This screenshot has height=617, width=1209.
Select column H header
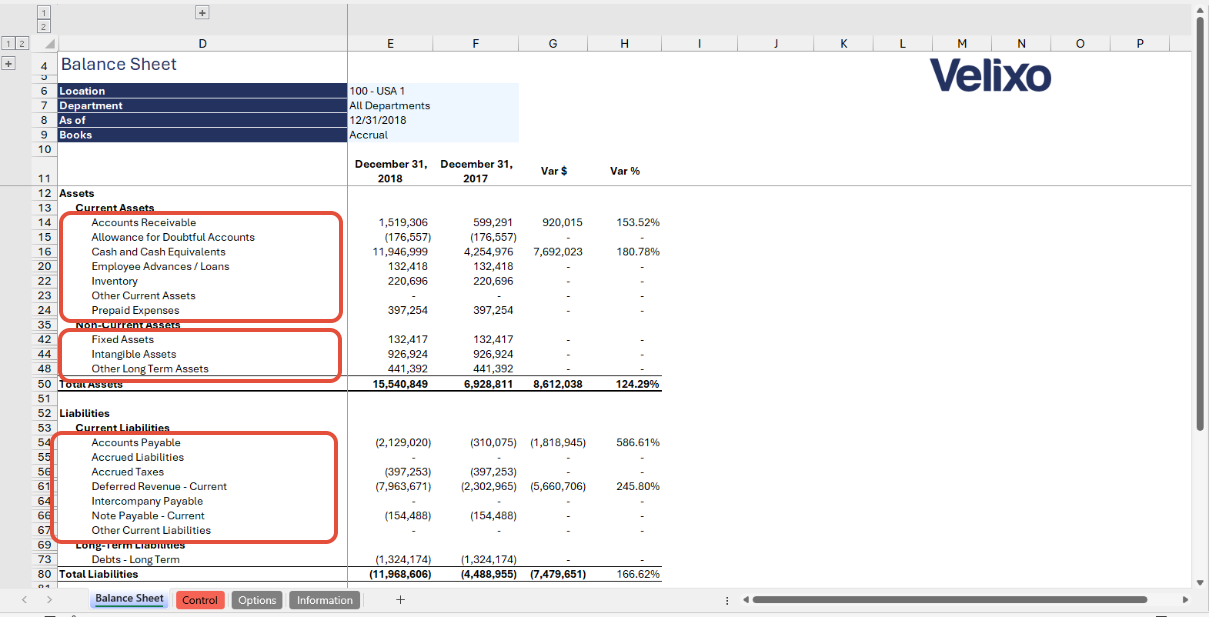tap(625, 44)
